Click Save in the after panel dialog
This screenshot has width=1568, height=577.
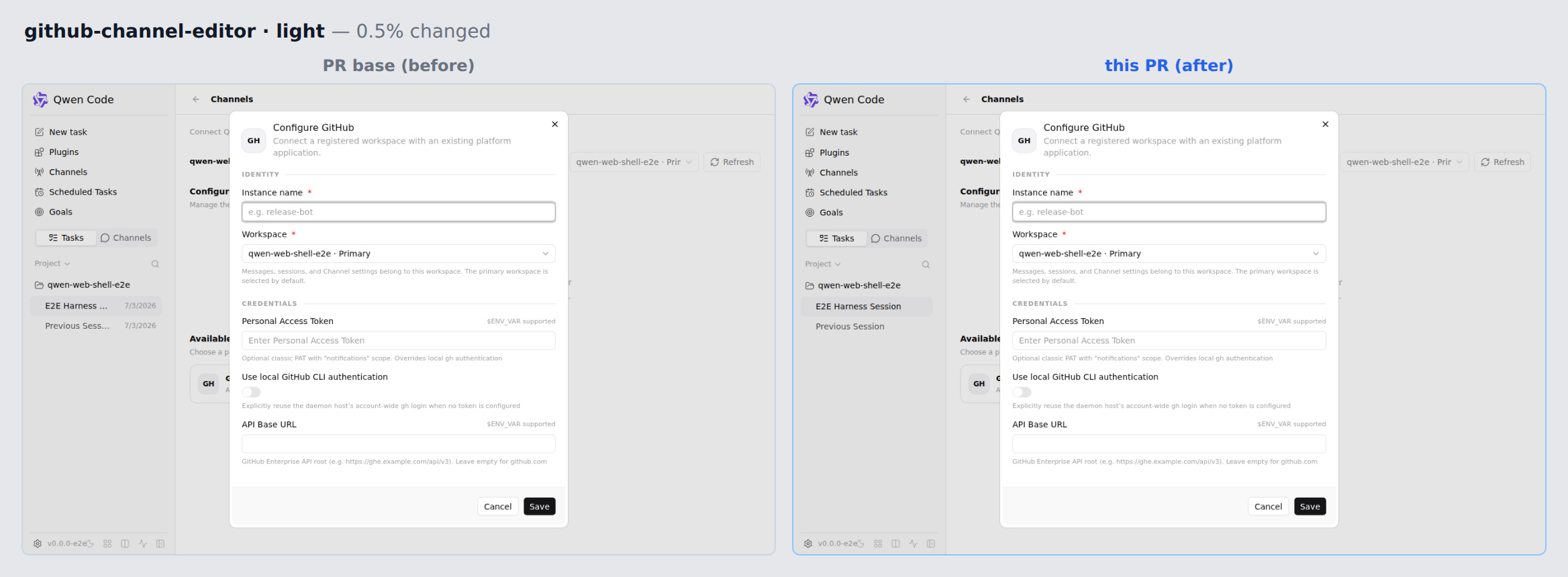click(x=1310, y=507)
